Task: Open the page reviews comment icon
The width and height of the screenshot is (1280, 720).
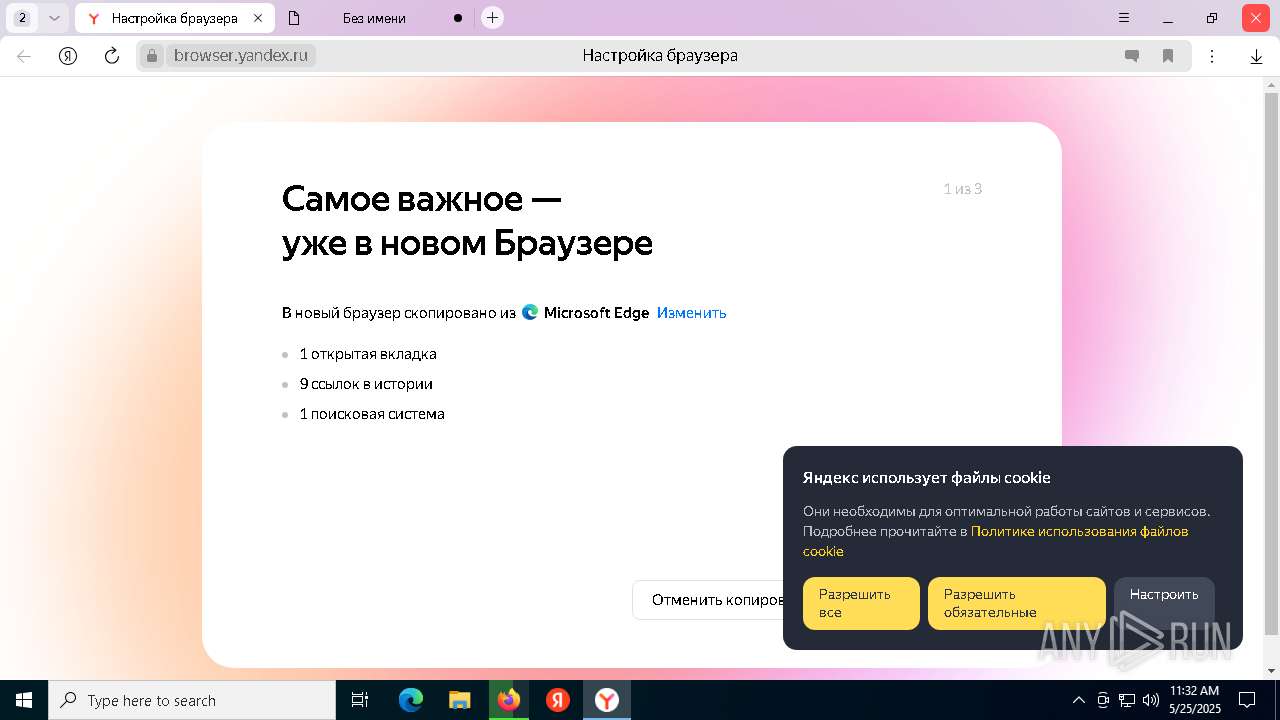Action: 1132,56
